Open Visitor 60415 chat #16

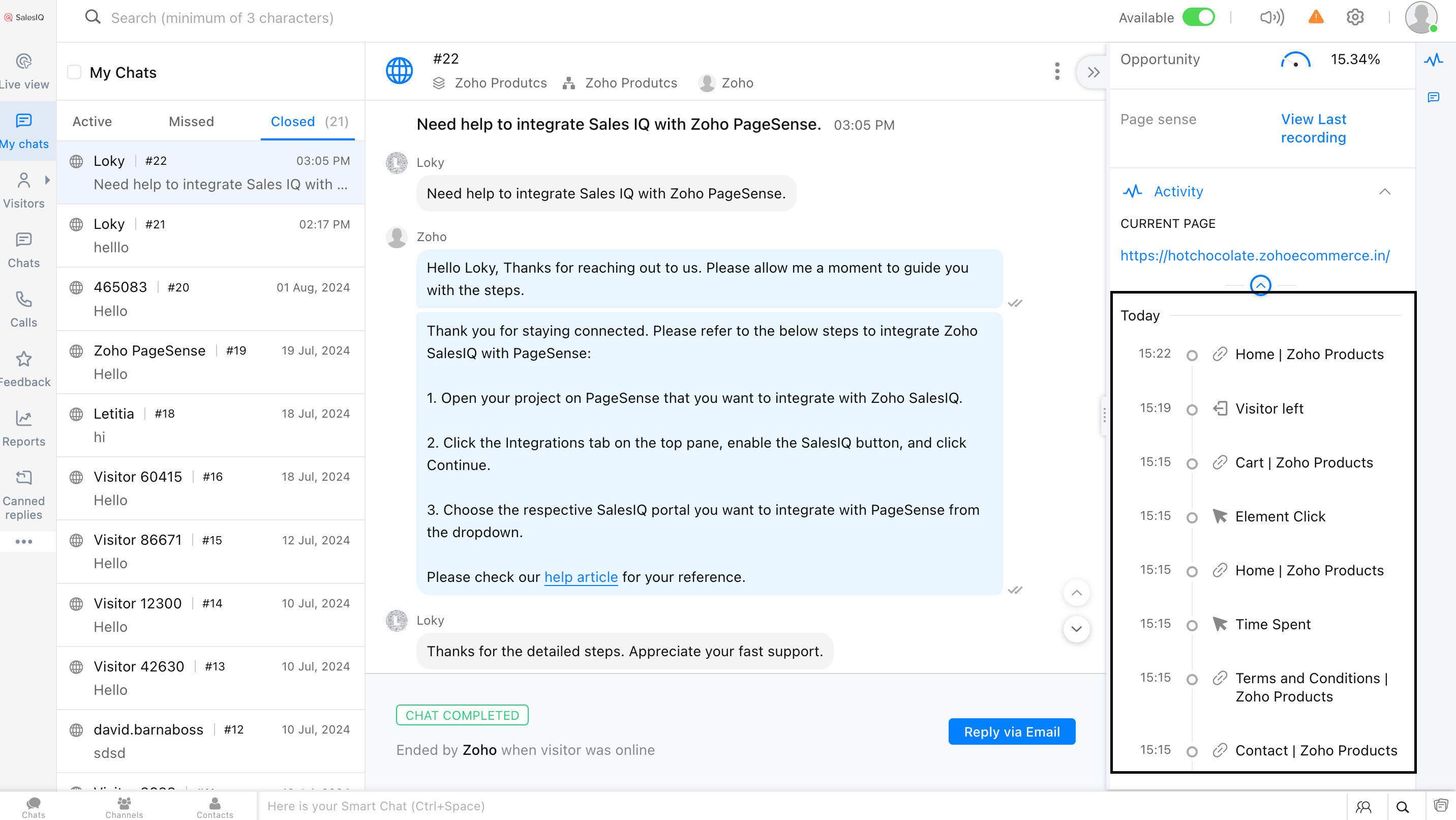coord(211,489)
